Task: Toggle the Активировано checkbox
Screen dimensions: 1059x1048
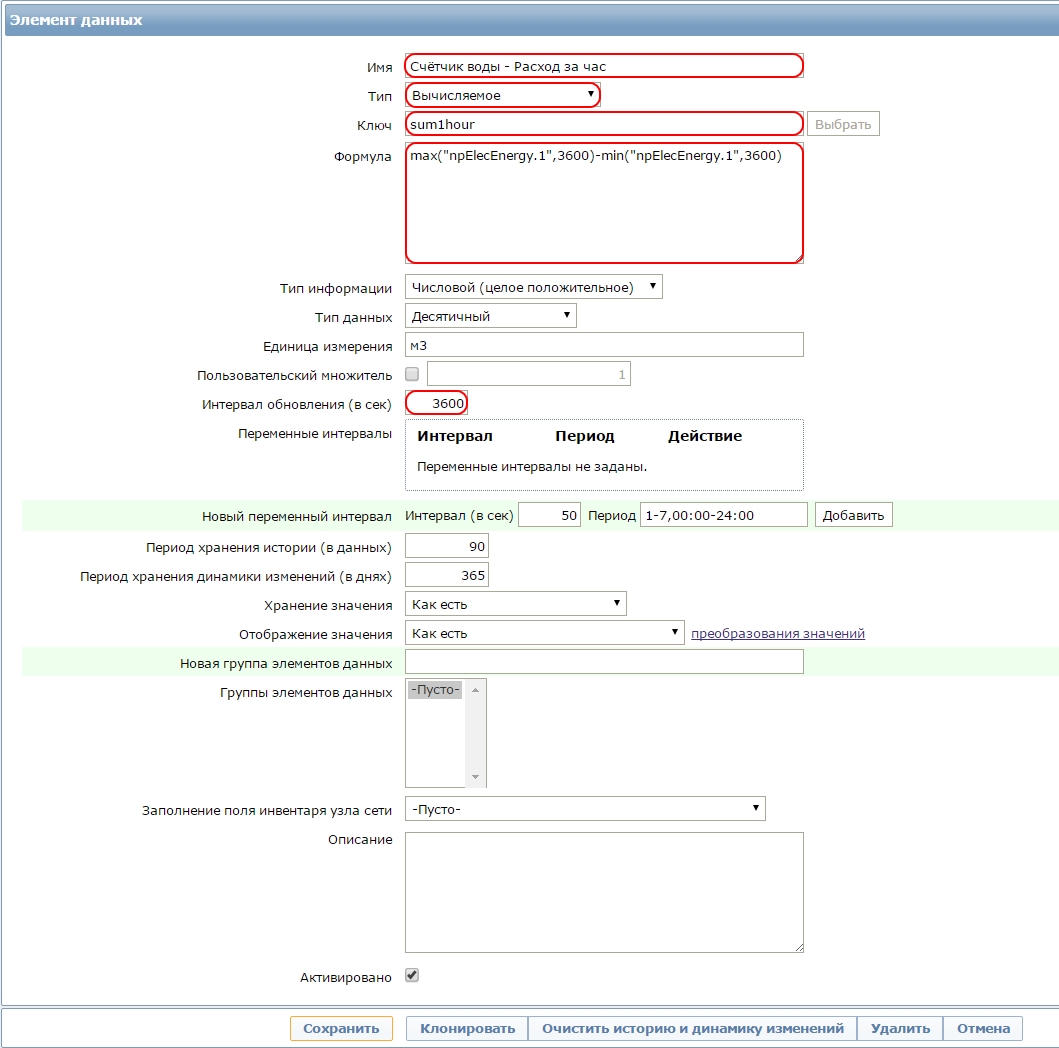Action: pyautogui.click(x=412, y=976)
